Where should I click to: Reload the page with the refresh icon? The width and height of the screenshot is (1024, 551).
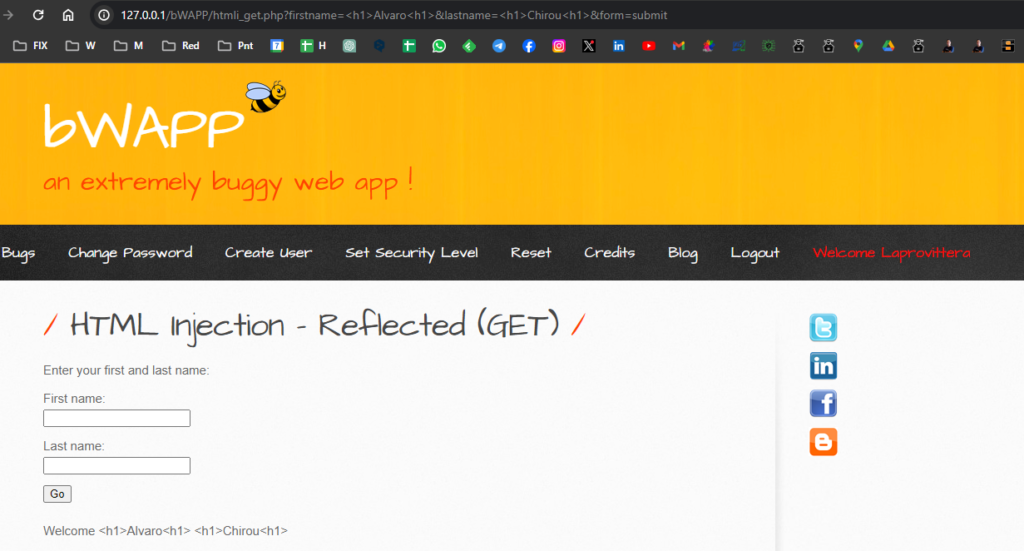(x=38, y=15)
